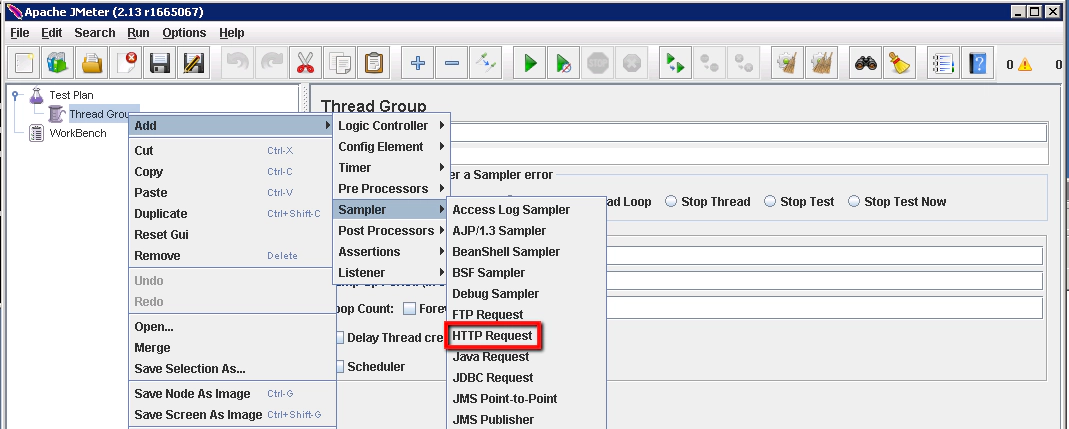Image resolution: width=1069 pixels, height=429 pixels.
Task: Open the Timer submenu
Action: coord(392,168)
